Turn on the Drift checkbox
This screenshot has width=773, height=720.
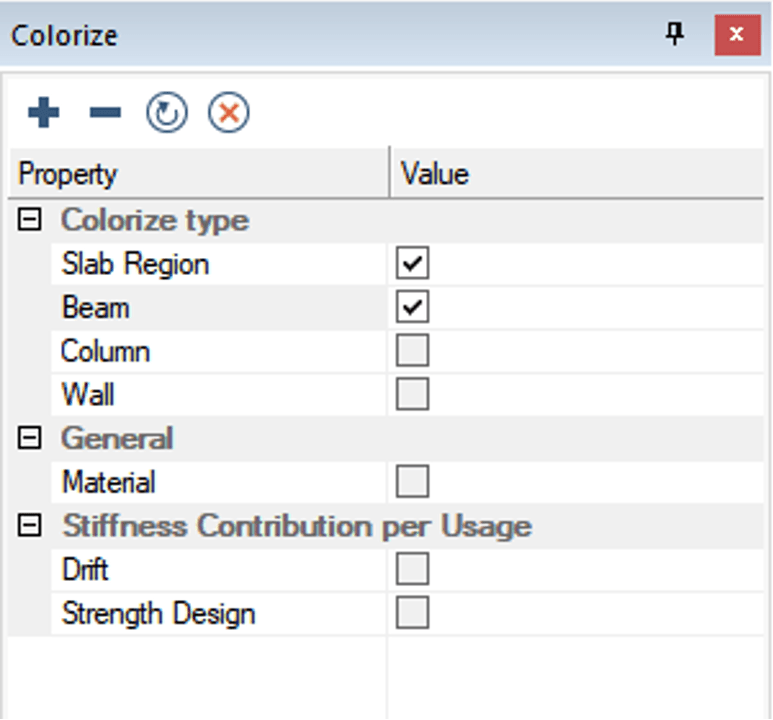point(412,569)
